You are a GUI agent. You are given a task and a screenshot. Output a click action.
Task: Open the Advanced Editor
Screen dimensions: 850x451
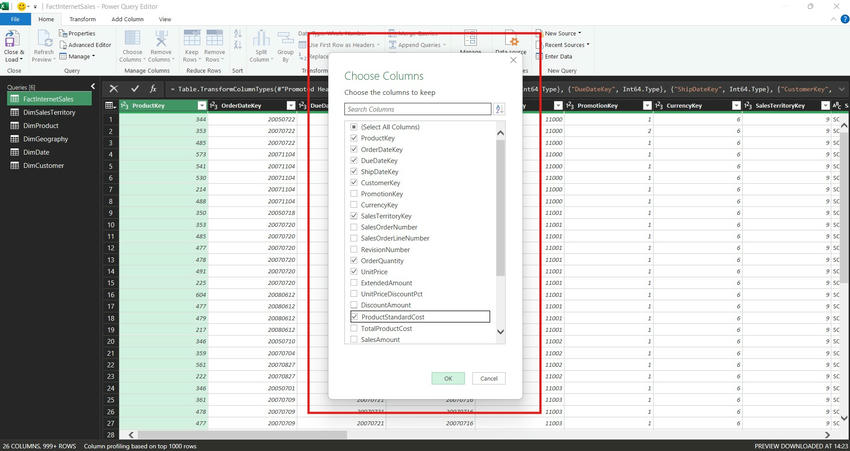coord(85,45)
